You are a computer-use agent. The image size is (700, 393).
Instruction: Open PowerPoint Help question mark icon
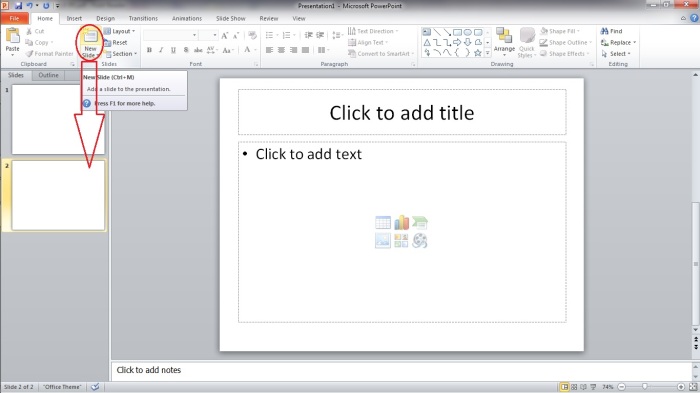point(694,18)
